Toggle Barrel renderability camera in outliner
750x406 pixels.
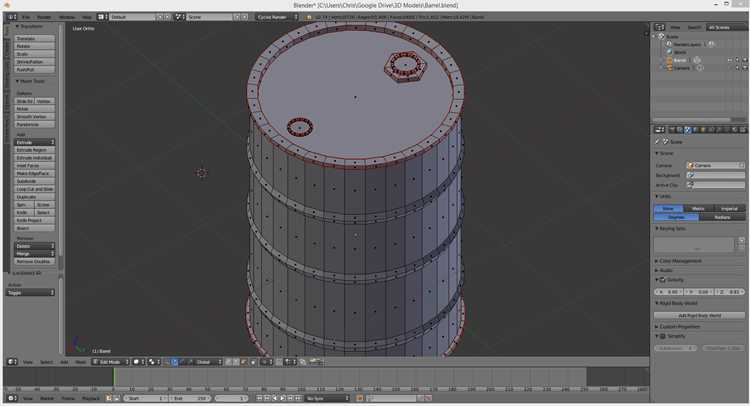pyautogui.click(x=745, y=60)
